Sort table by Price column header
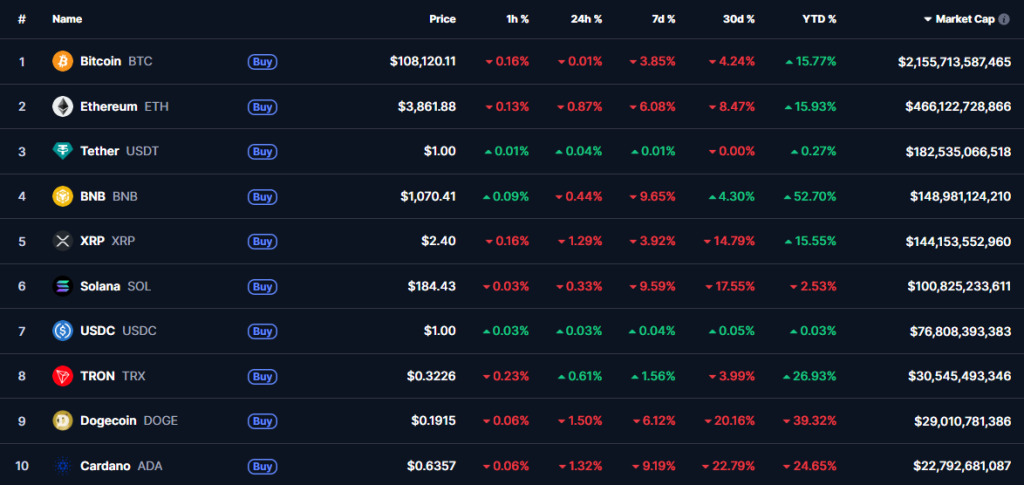This screenshot has width=1024, height=485. (442, 19)
